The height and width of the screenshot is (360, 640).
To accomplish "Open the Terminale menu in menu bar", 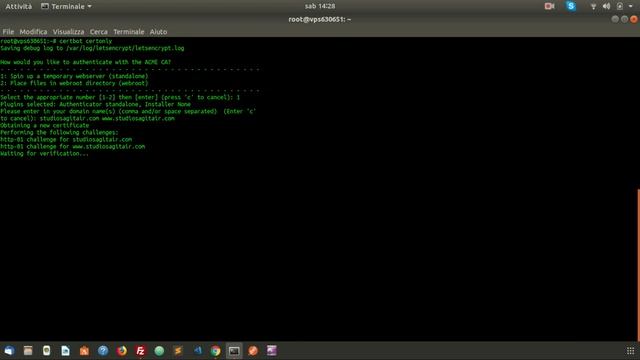I will pos(129,32).
